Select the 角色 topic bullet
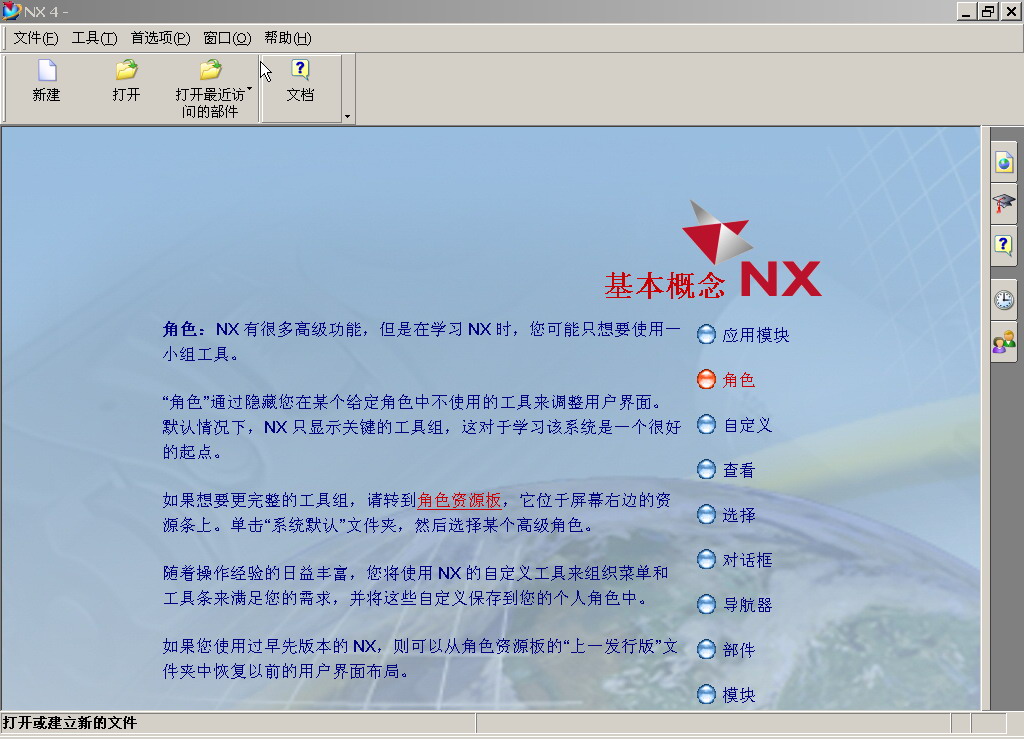1024x739 pixels. (x=706, y=379)
